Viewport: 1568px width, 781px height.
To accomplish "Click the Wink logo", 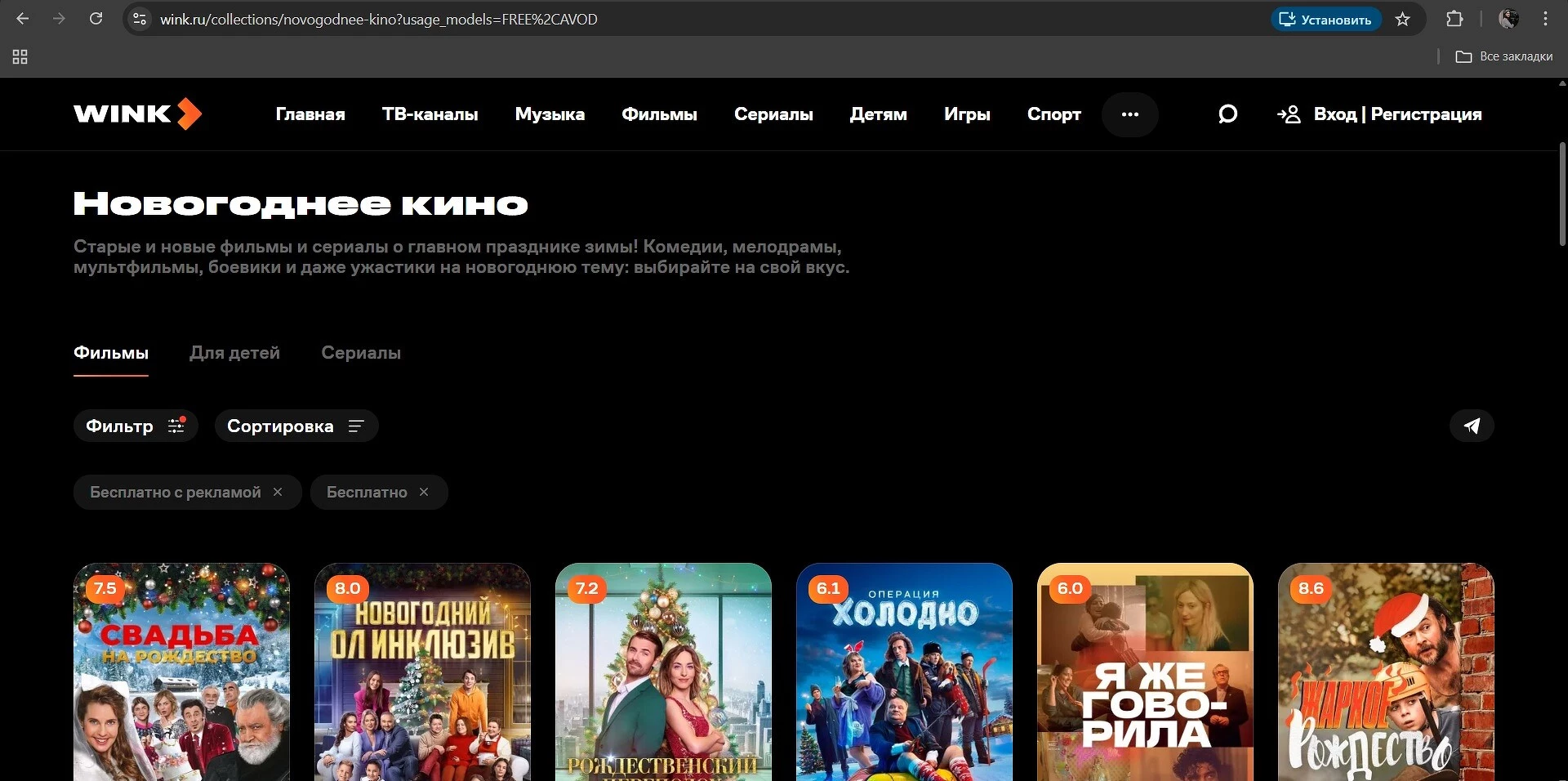I will pyautogui.click(x=137, y=114).
